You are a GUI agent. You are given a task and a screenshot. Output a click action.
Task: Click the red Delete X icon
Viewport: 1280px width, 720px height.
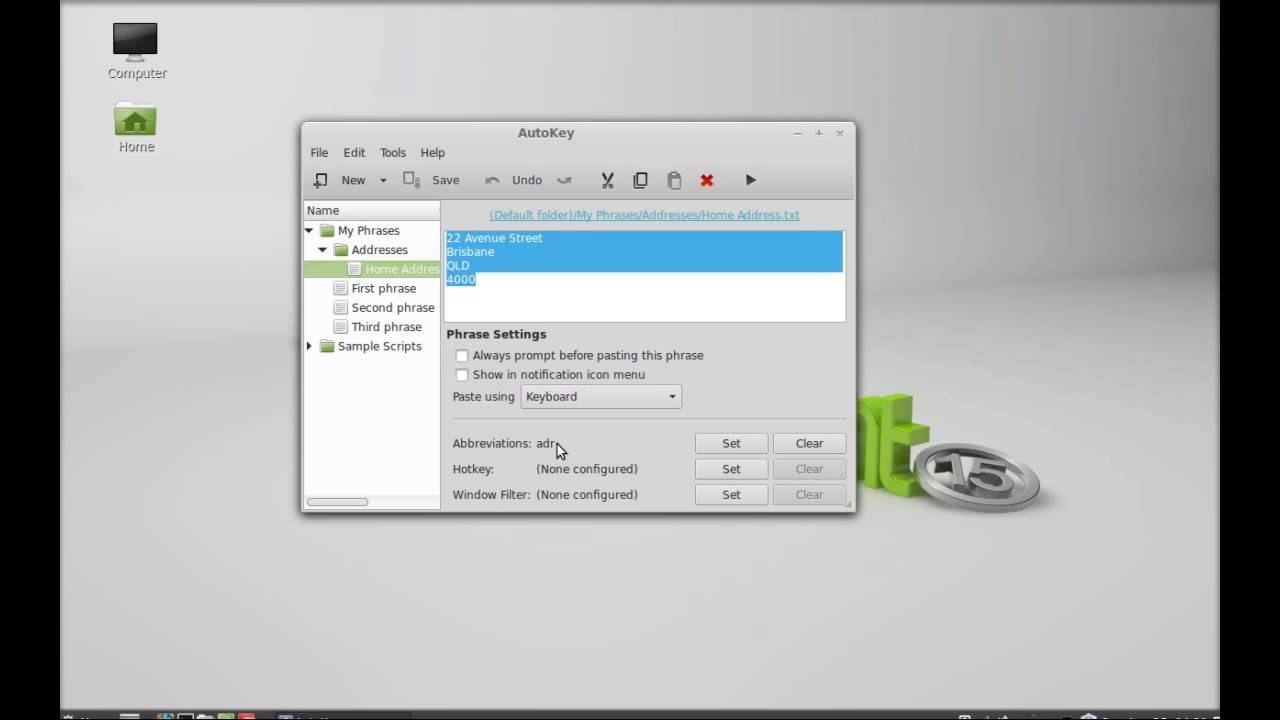click(x=707, y=180)
